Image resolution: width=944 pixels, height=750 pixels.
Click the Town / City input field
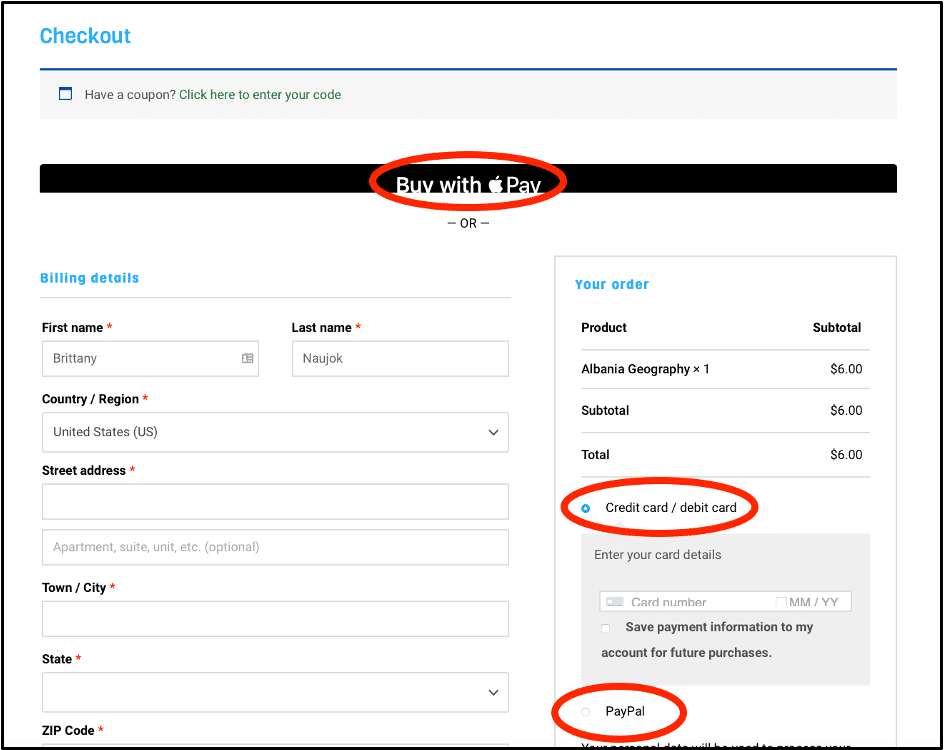[275, 619]
